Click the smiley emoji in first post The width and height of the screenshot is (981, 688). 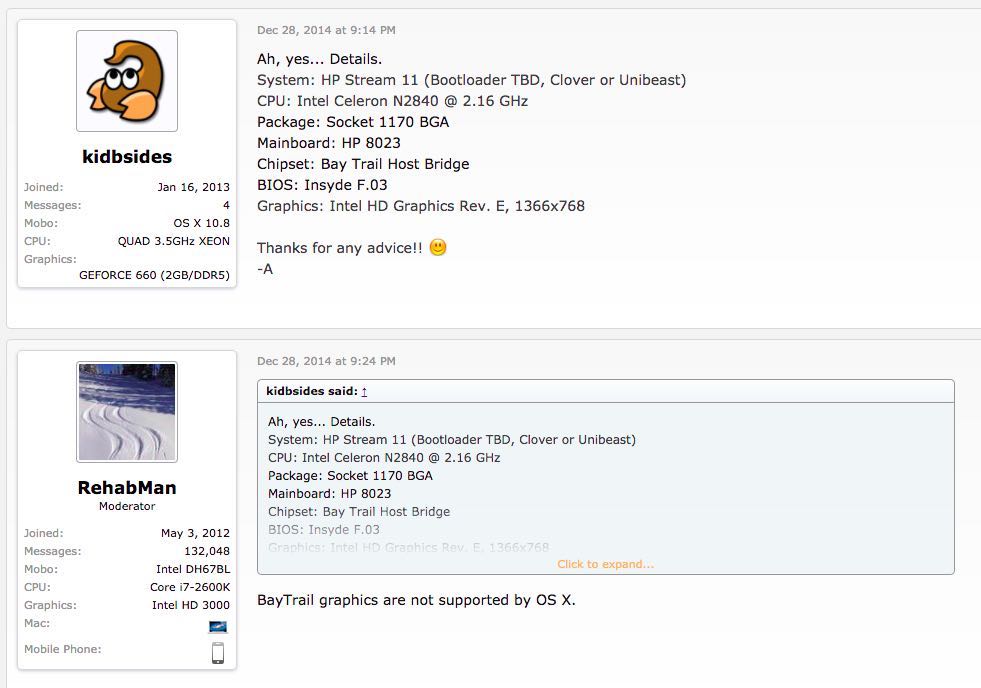pos(438,248)
